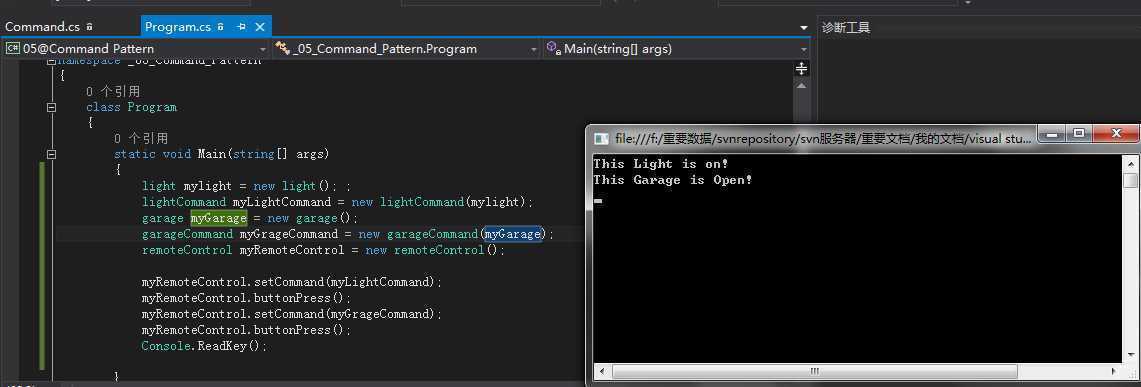
Task: Collapse the namespace code block
Action: 51,61
